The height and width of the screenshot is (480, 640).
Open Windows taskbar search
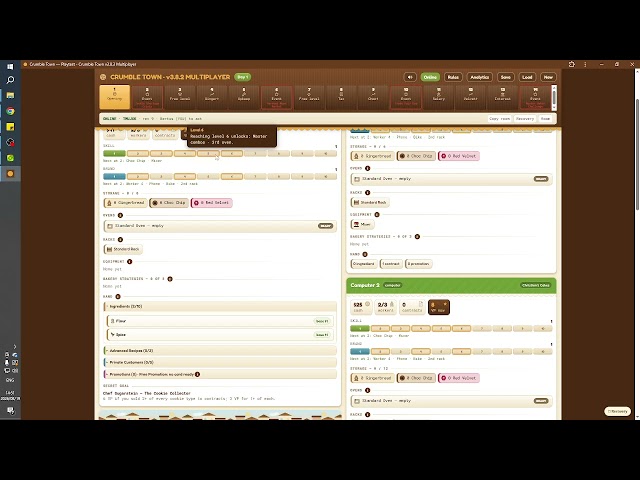pos(10,80)
